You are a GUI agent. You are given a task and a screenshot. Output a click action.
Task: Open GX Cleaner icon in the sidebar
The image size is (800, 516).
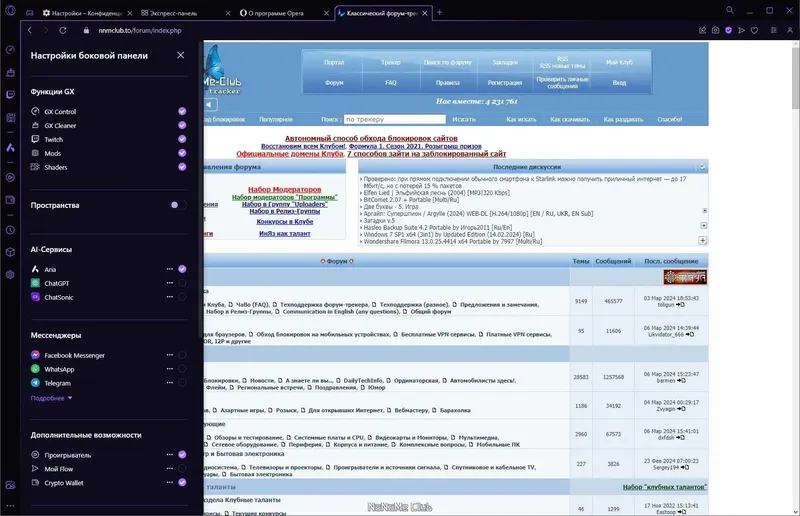point(10,72)
